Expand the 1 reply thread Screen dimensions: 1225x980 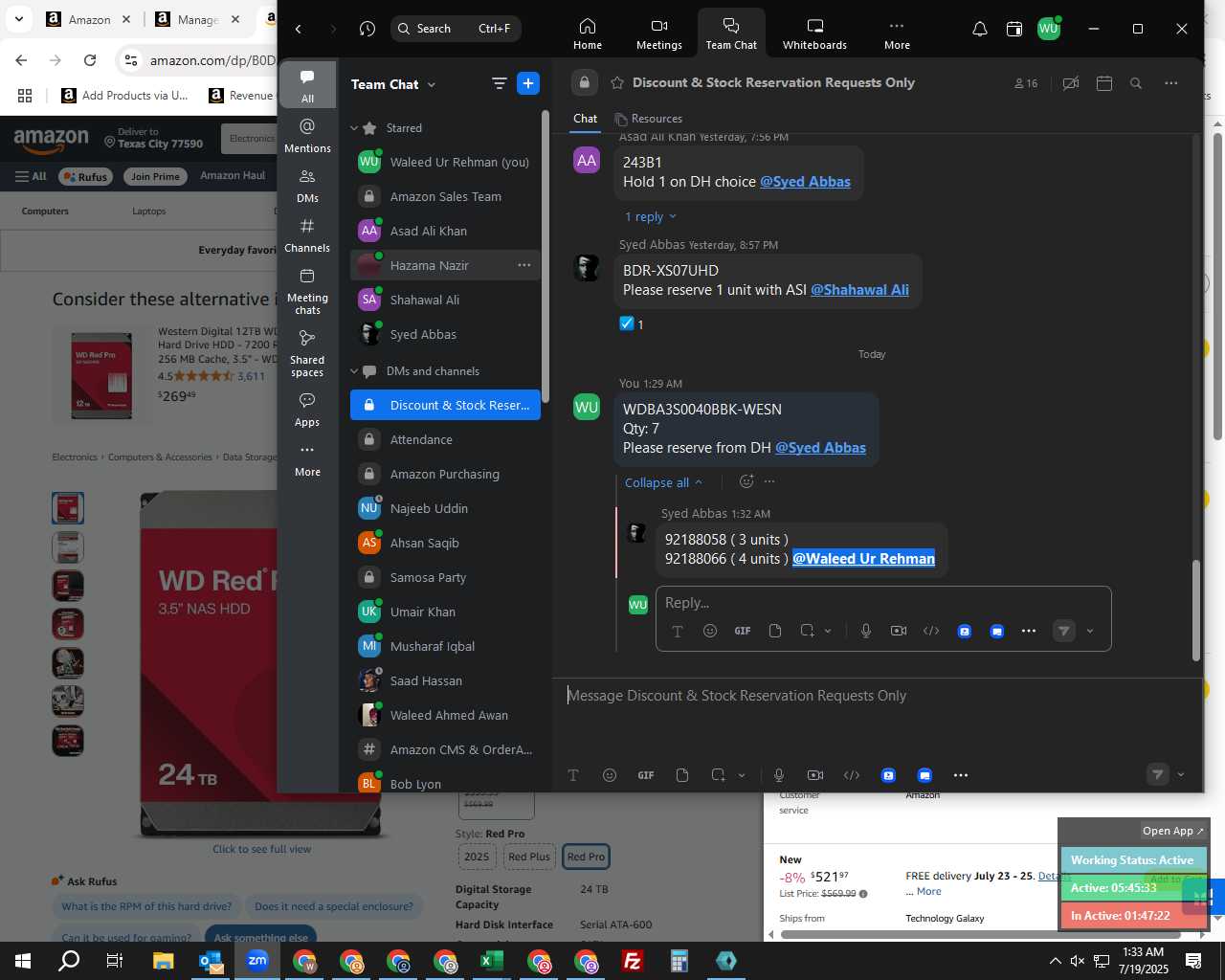pos(650,217)
